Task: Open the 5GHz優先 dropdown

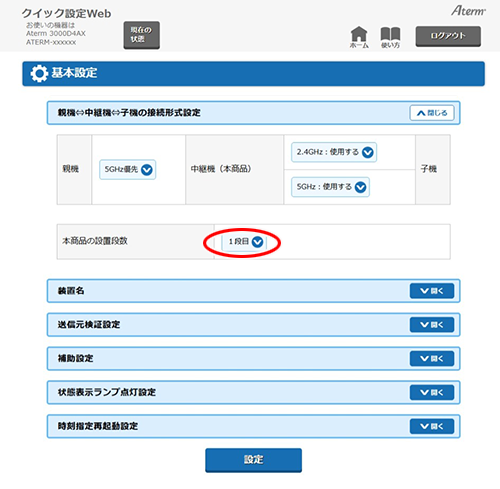Action: [x=128, y=170]
